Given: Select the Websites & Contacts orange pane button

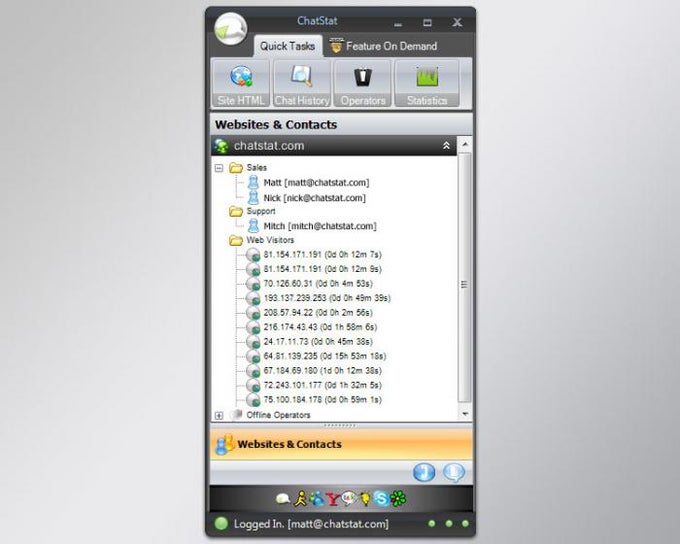Looking at the screenshot, I should 341,444.
